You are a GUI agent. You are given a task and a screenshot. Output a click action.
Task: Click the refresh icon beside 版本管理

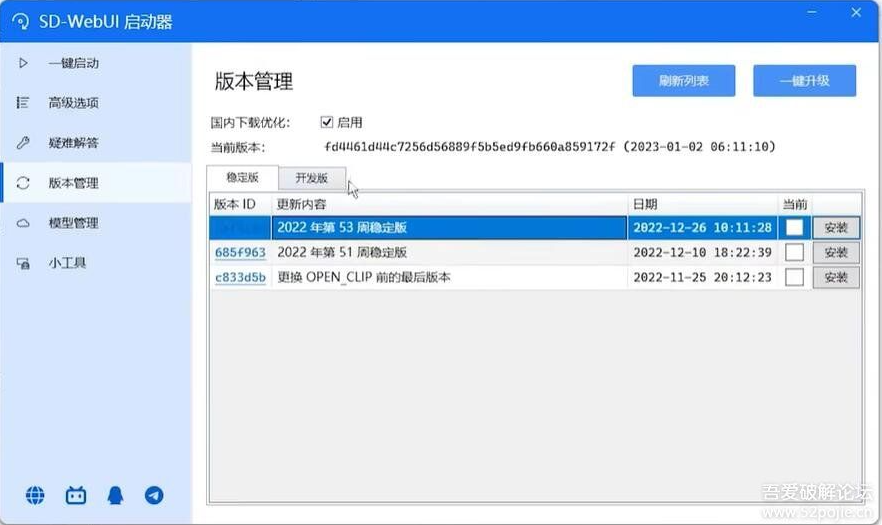click(23, 183)
